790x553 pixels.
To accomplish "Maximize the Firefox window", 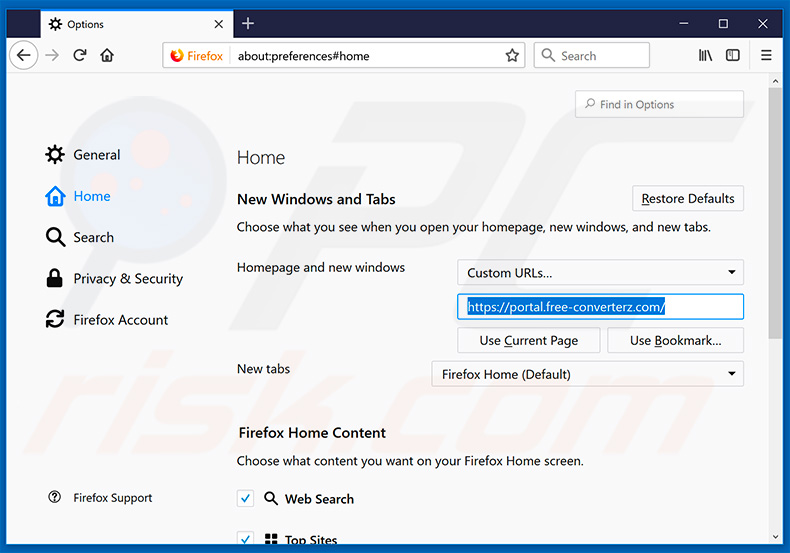I will 723,24.
